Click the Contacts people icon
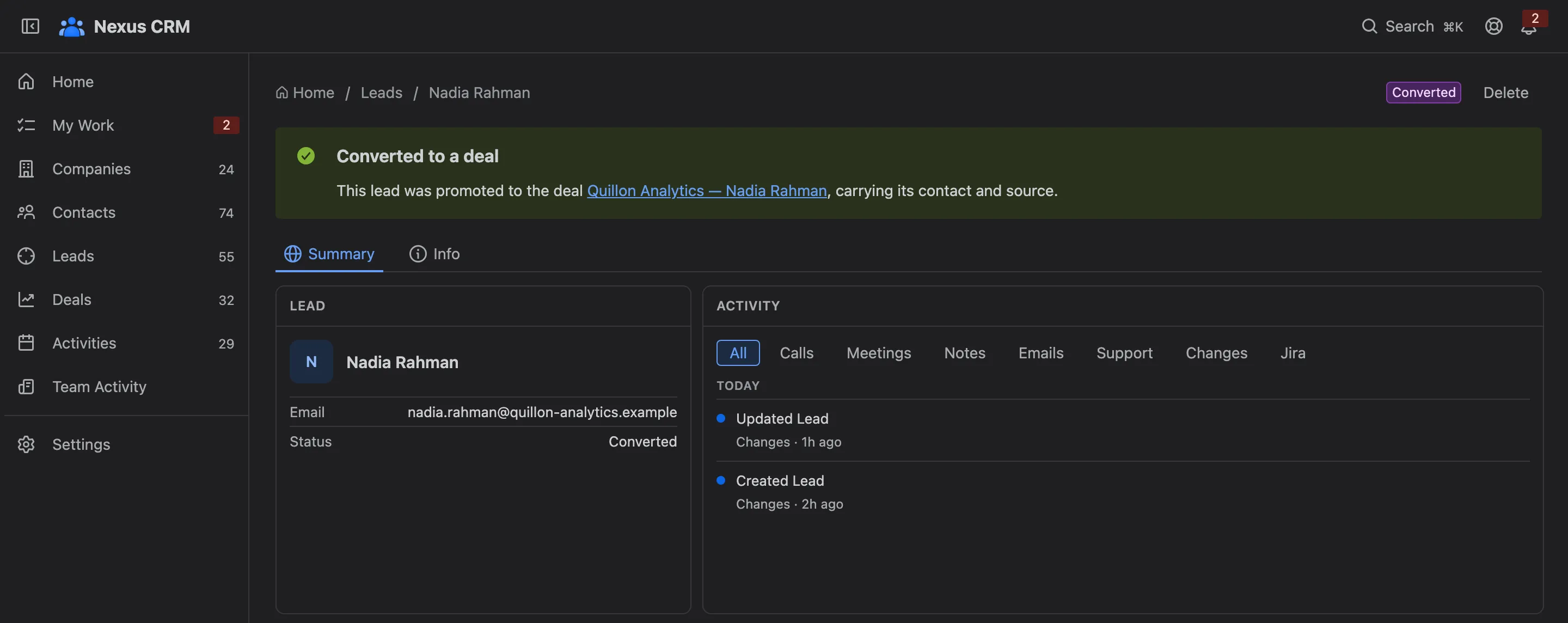 coord(26,212)
